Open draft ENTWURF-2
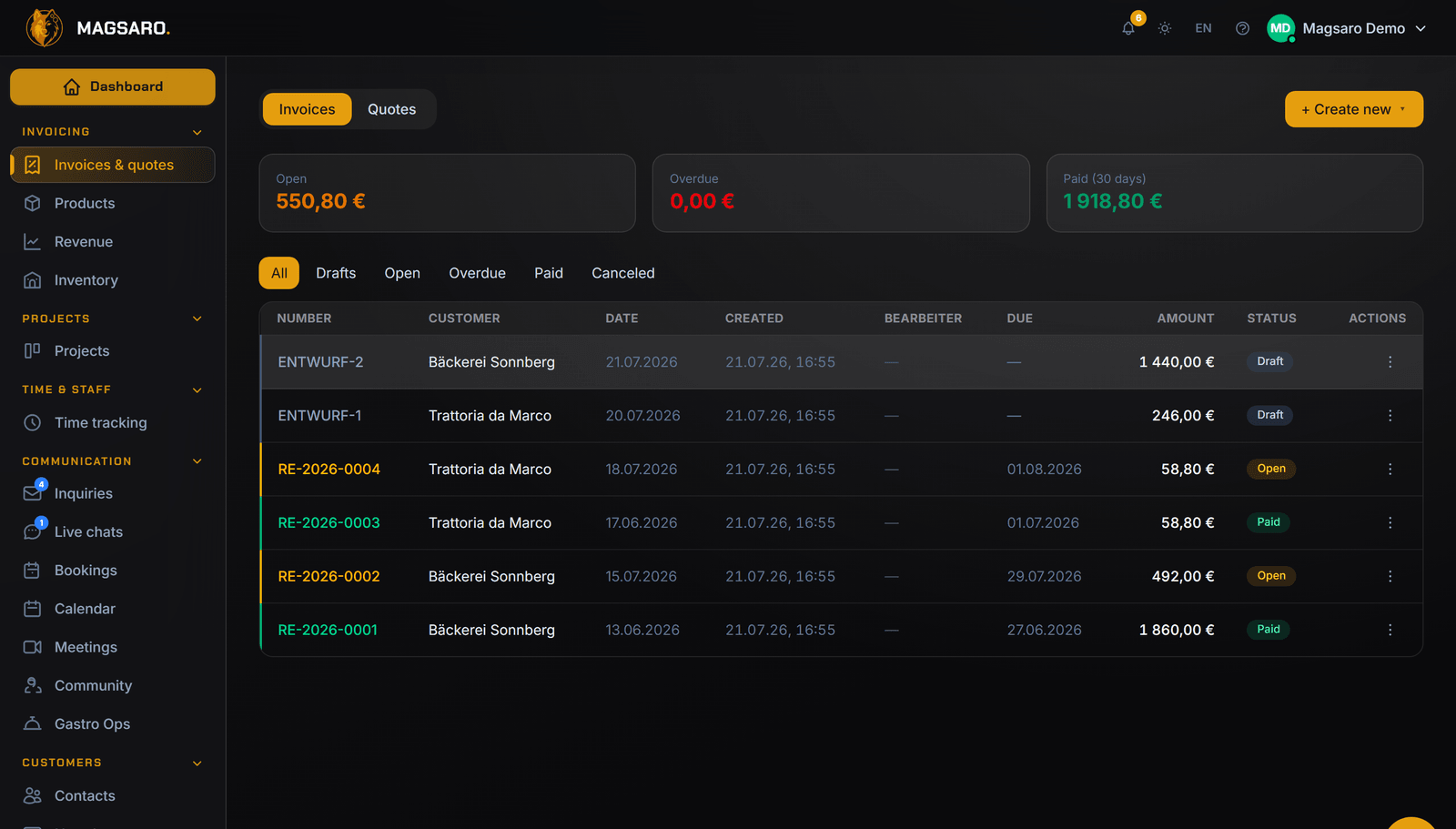Viewport: 1456px width, 829px height. tap(320, 362)
